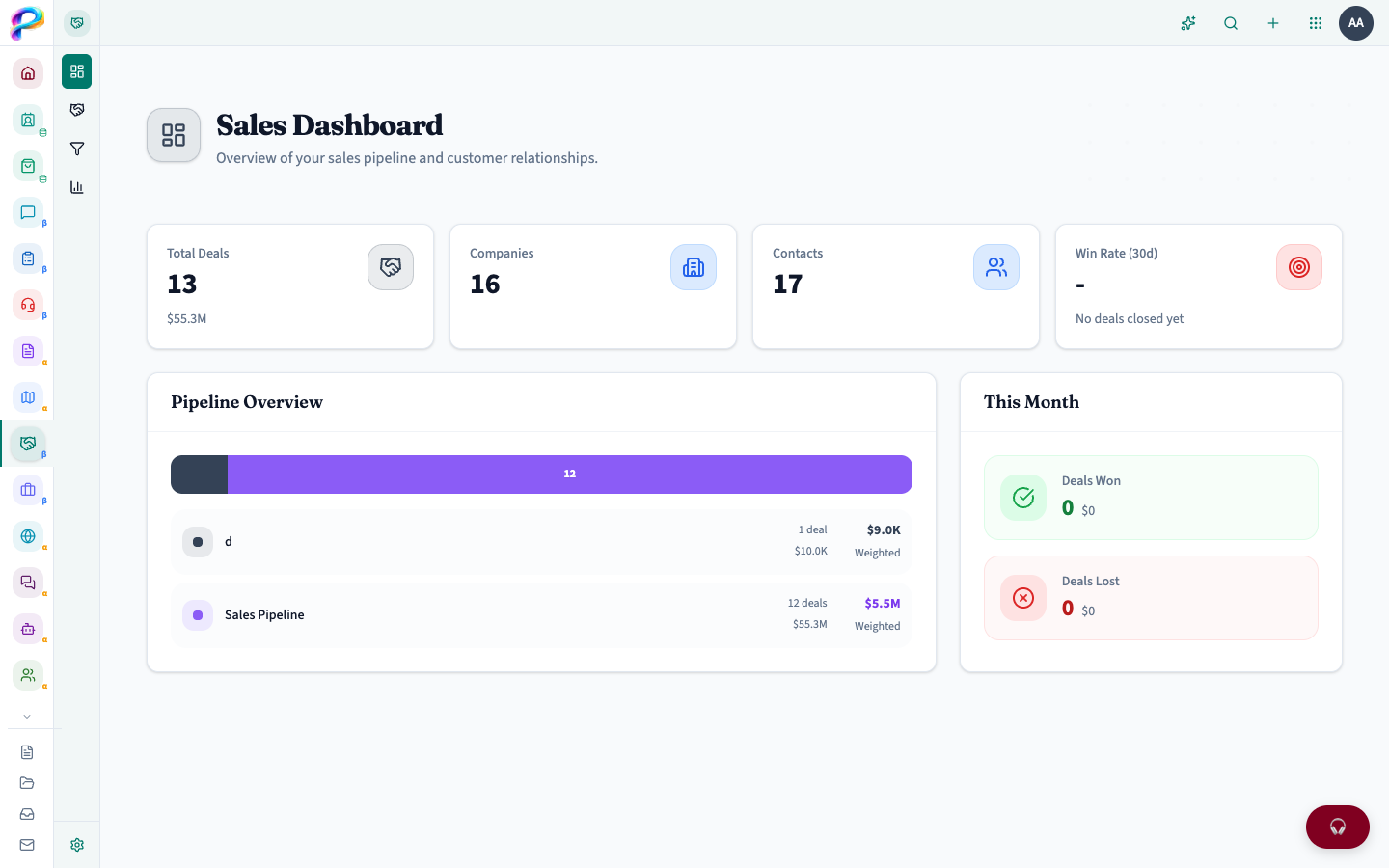Select the briefcase icon in the sidebar

pos(28,490)
